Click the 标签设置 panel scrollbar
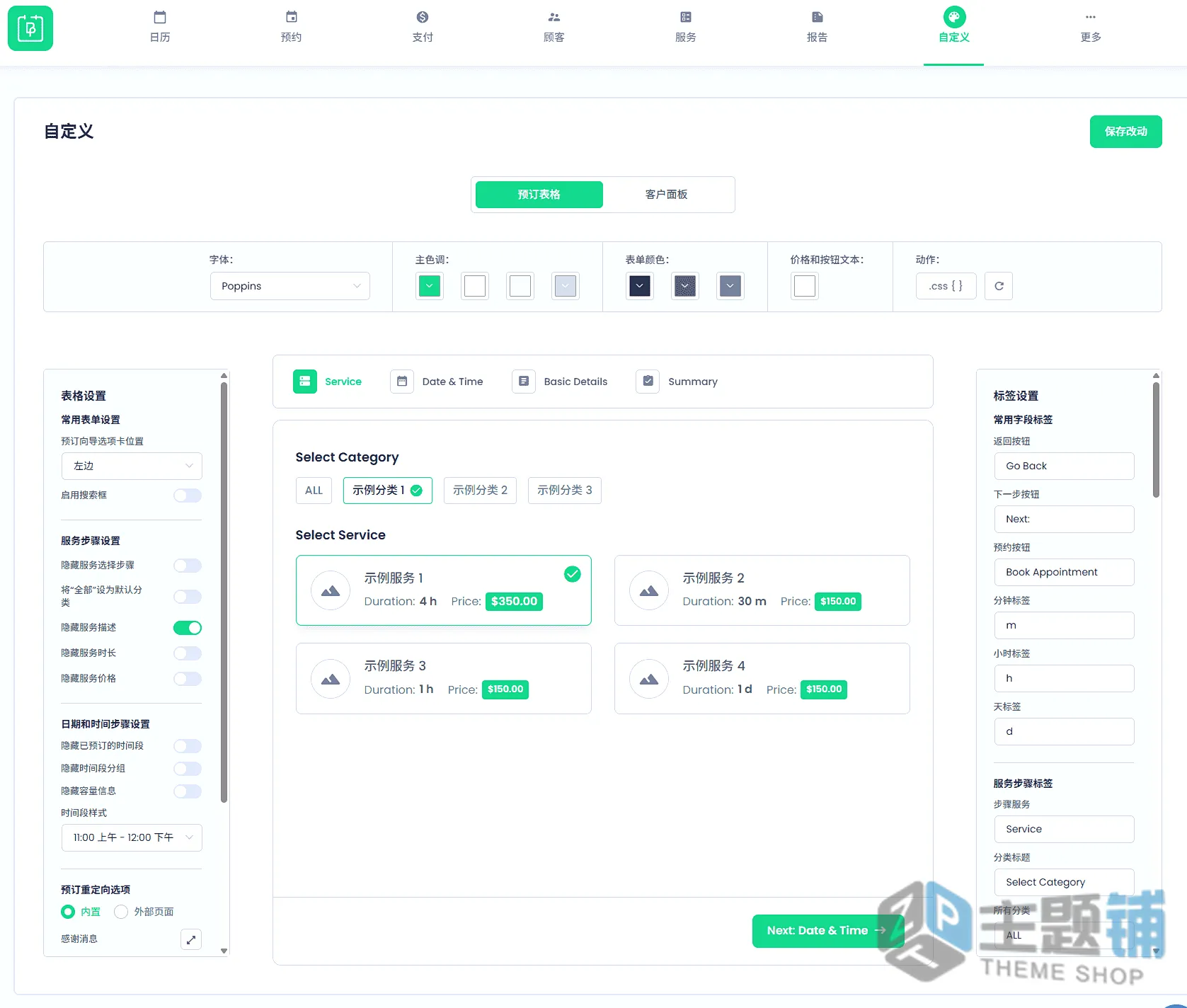Image resolution: width=1187 pixels, height=1008 pixels. tap(1156, 440)
